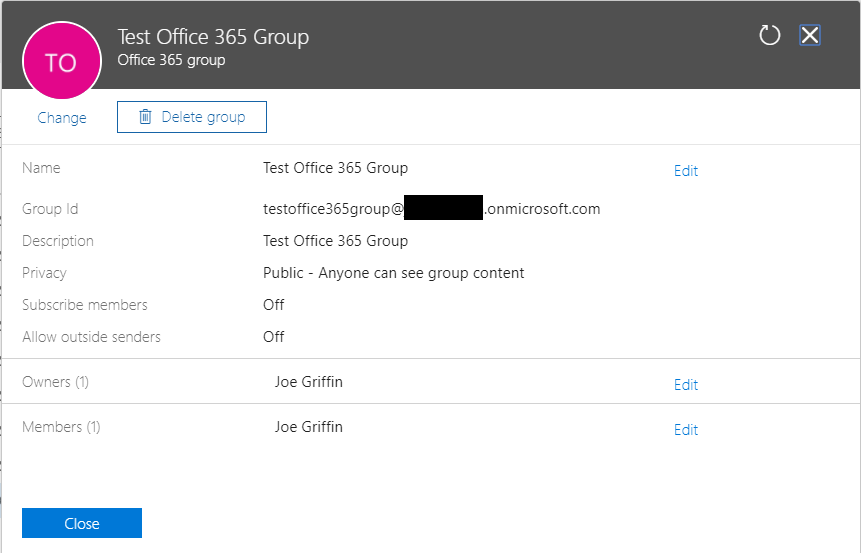The height and width of the screenshot is (553, 861).
Task: Click the Change link under the avatar
Action: [x=62, y=118]
